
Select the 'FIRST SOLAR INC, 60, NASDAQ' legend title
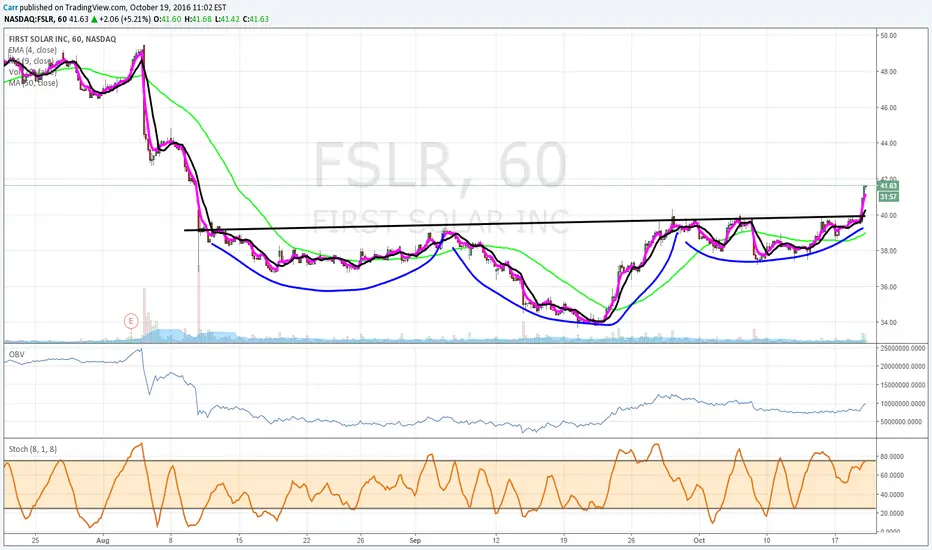pos(62,39)
